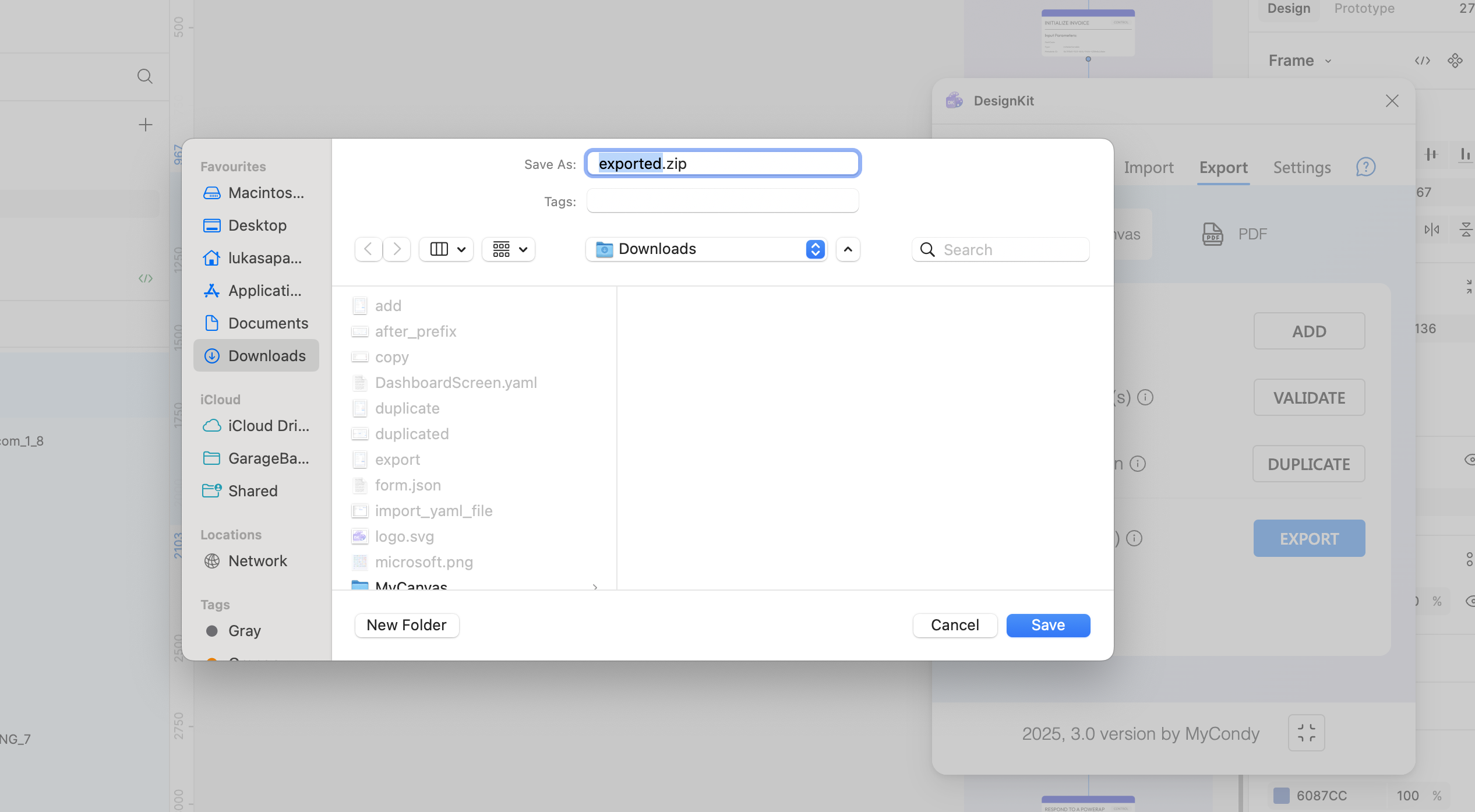Click the plus icon to add a page
This screenshot has height=812, width=1475.
pos(146,125)
